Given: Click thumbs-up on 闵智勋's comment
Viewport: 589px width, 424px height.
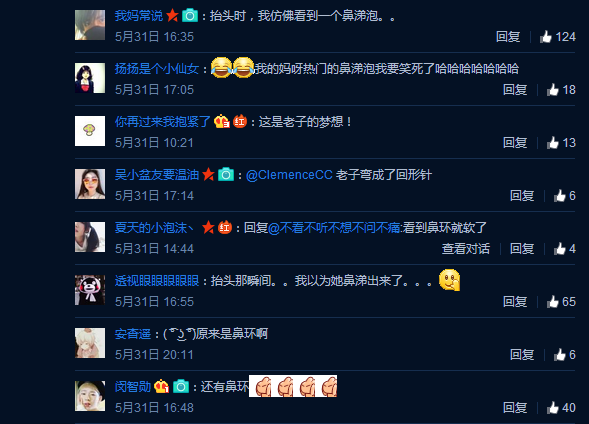Looking at the screenshot, I should coord(553,407).
